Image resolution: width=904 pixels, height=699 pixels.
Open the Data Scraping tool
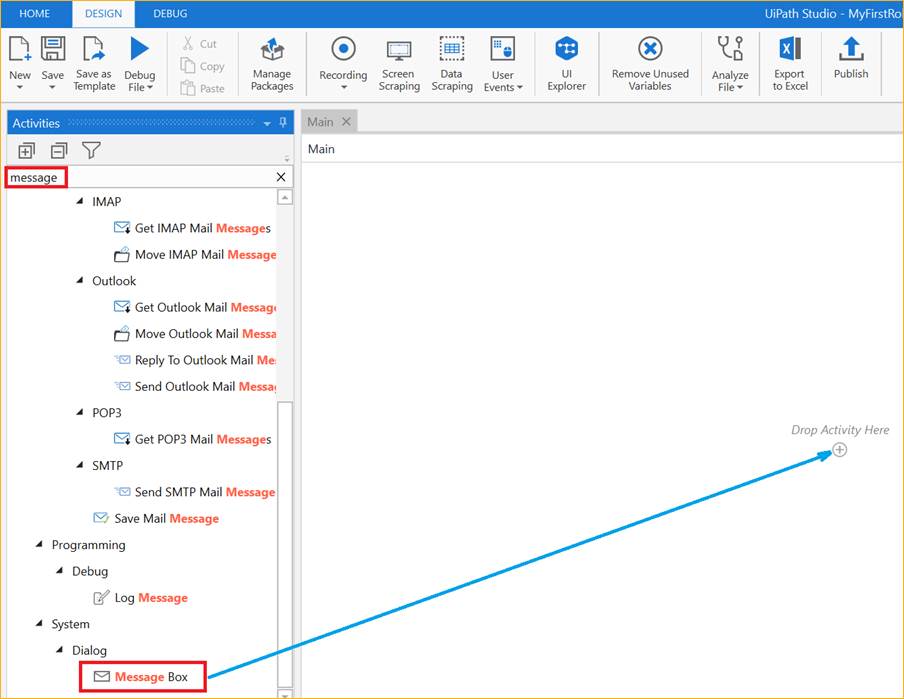pos(451,64)
